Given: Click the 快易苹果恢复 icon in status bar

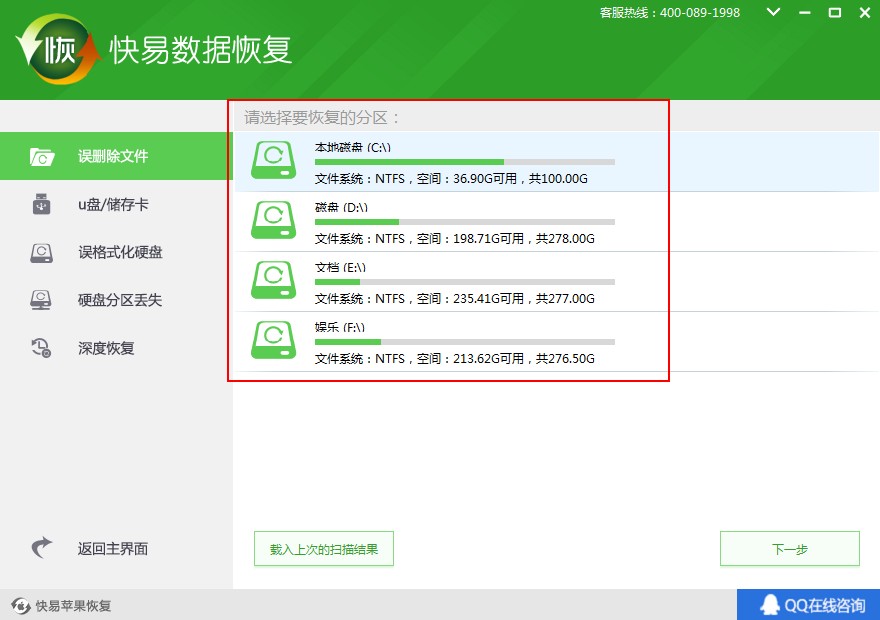Looking at the screenshot, I should click(20, 606).
